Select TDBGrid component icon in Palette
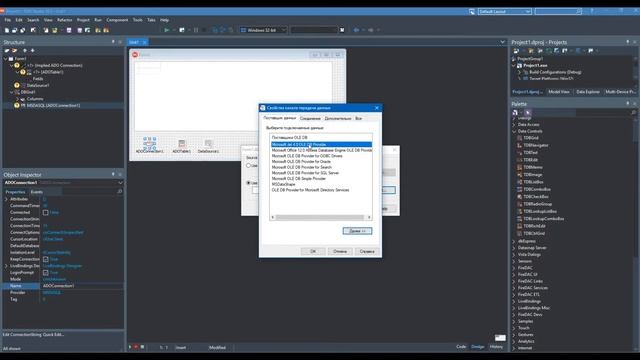The image size is (640, 360). (x=520, y=138)
